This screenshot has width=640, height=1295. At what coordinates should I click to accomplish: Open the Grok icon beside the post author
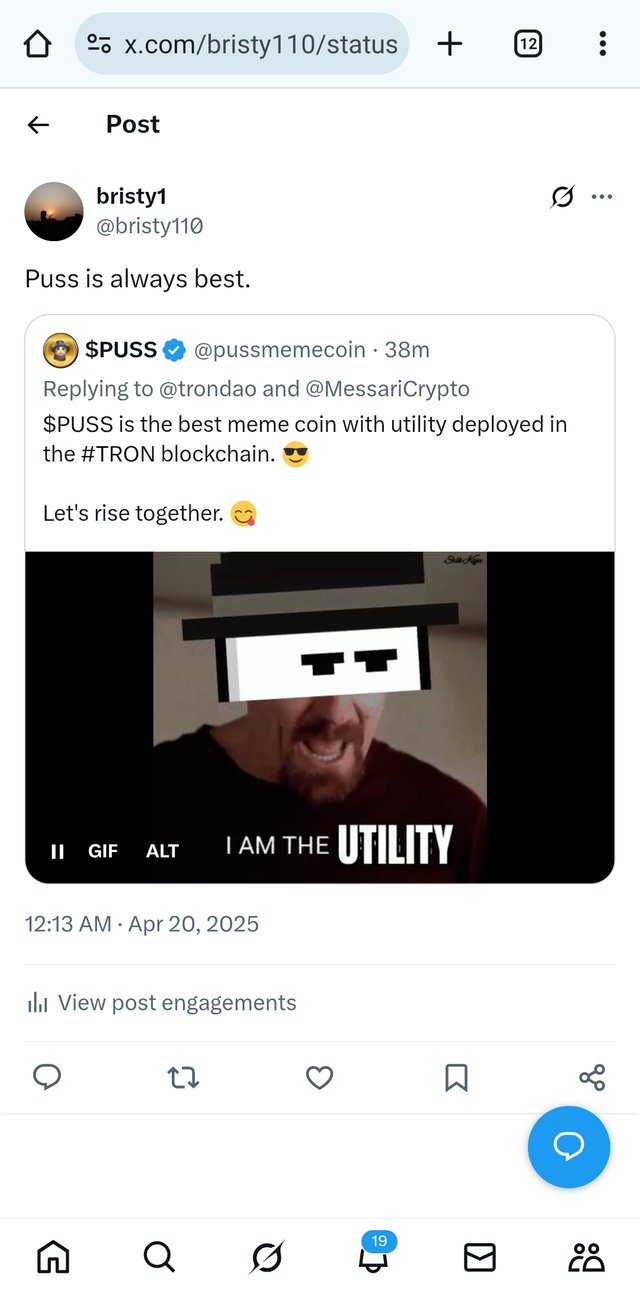click(x=563, y=197)
